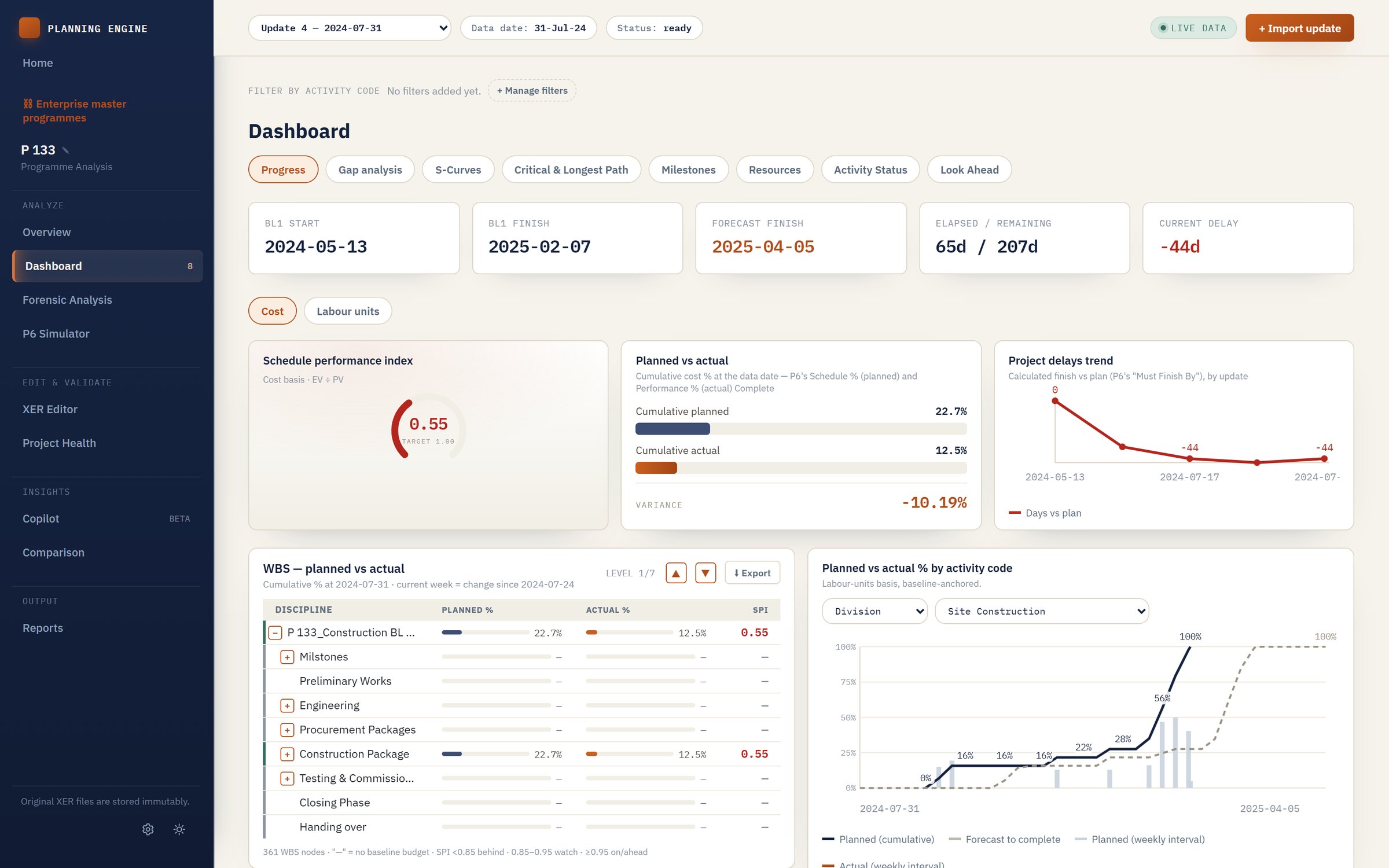Expand the Procurement Packages row
The image size is (1389, 868).
pos(287,730)
